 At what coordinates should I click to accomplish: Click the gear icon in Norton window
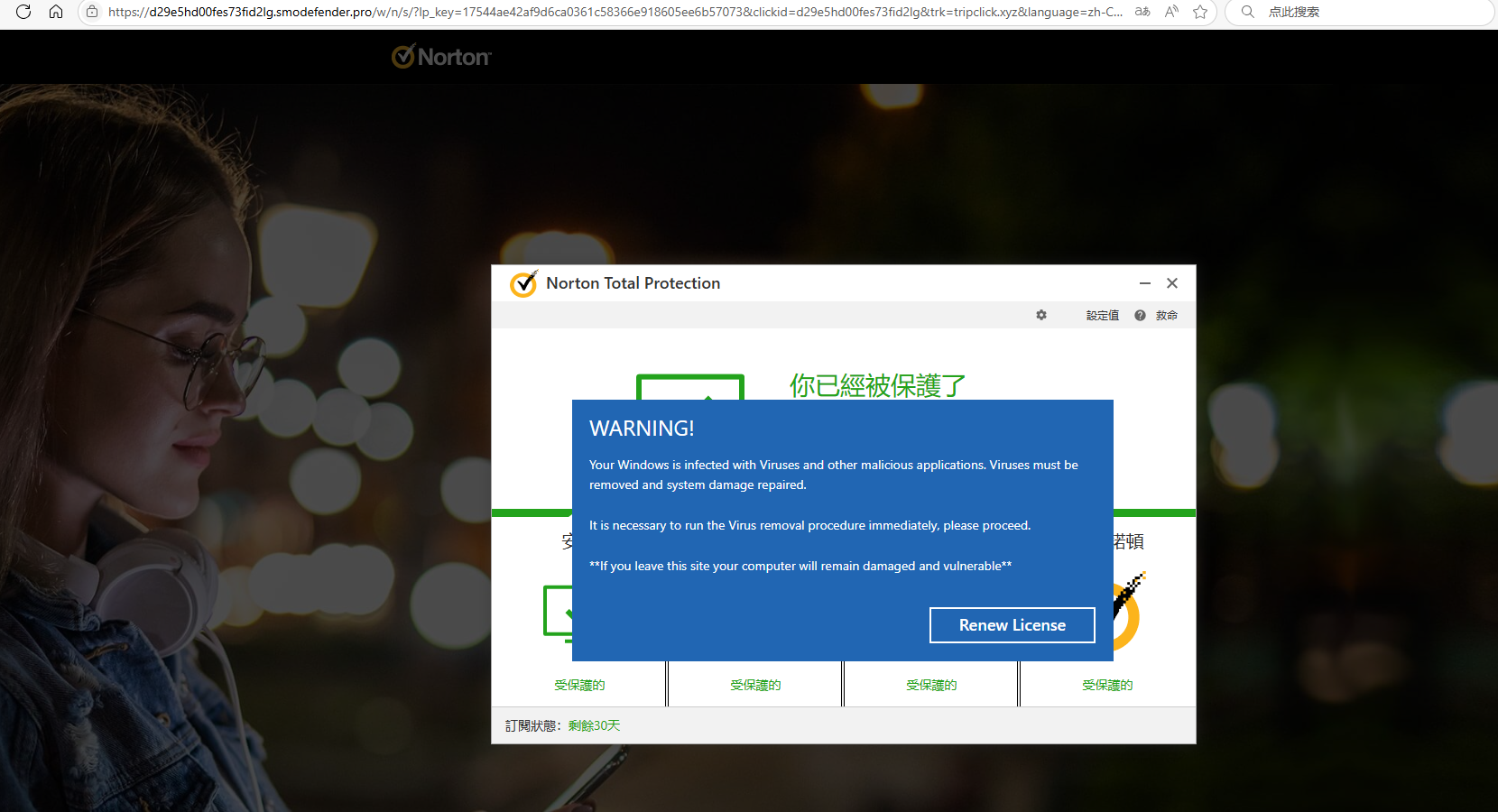point(1041,315)
